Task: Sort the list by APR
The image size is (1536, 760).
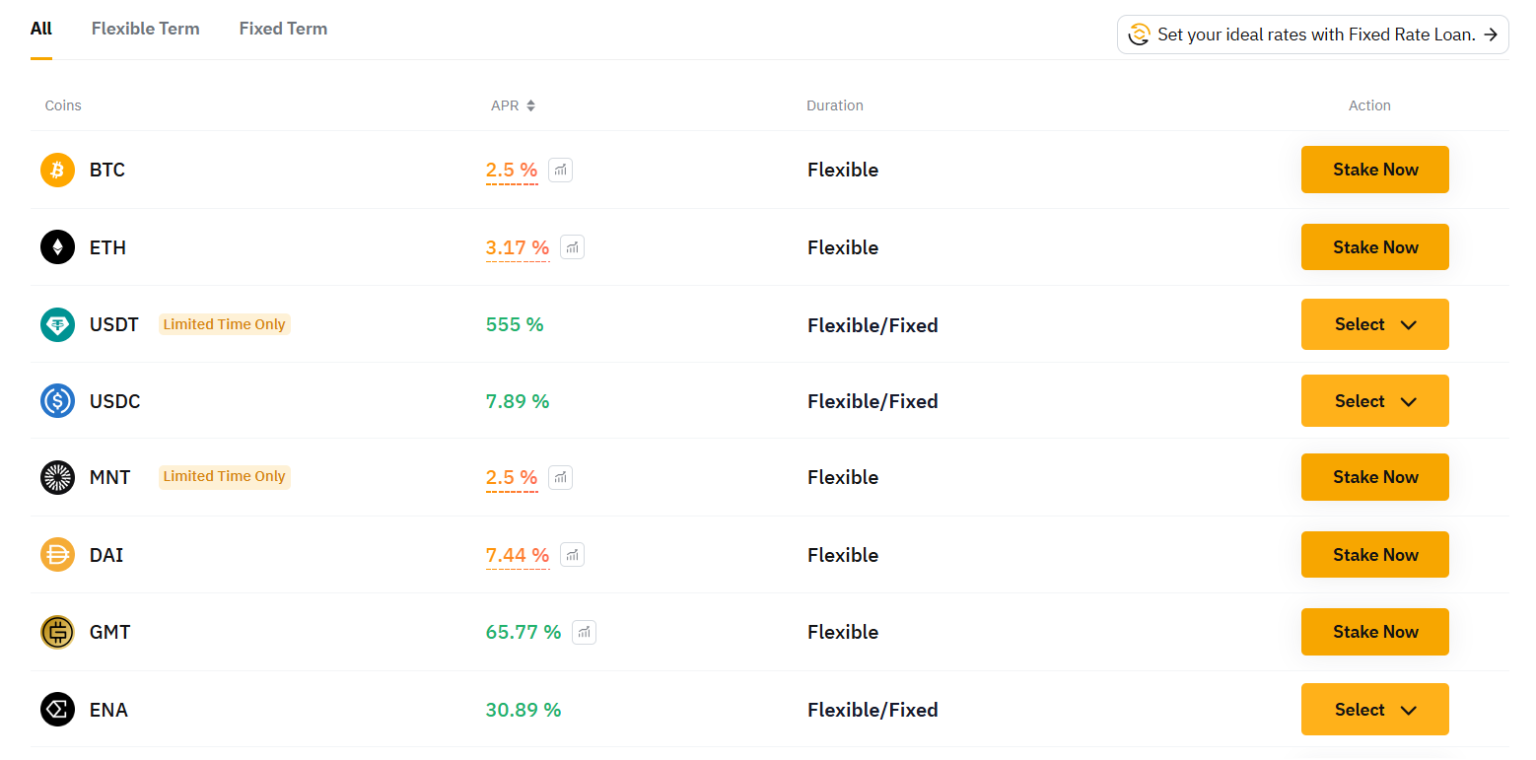Action: [x=513, y=105]
